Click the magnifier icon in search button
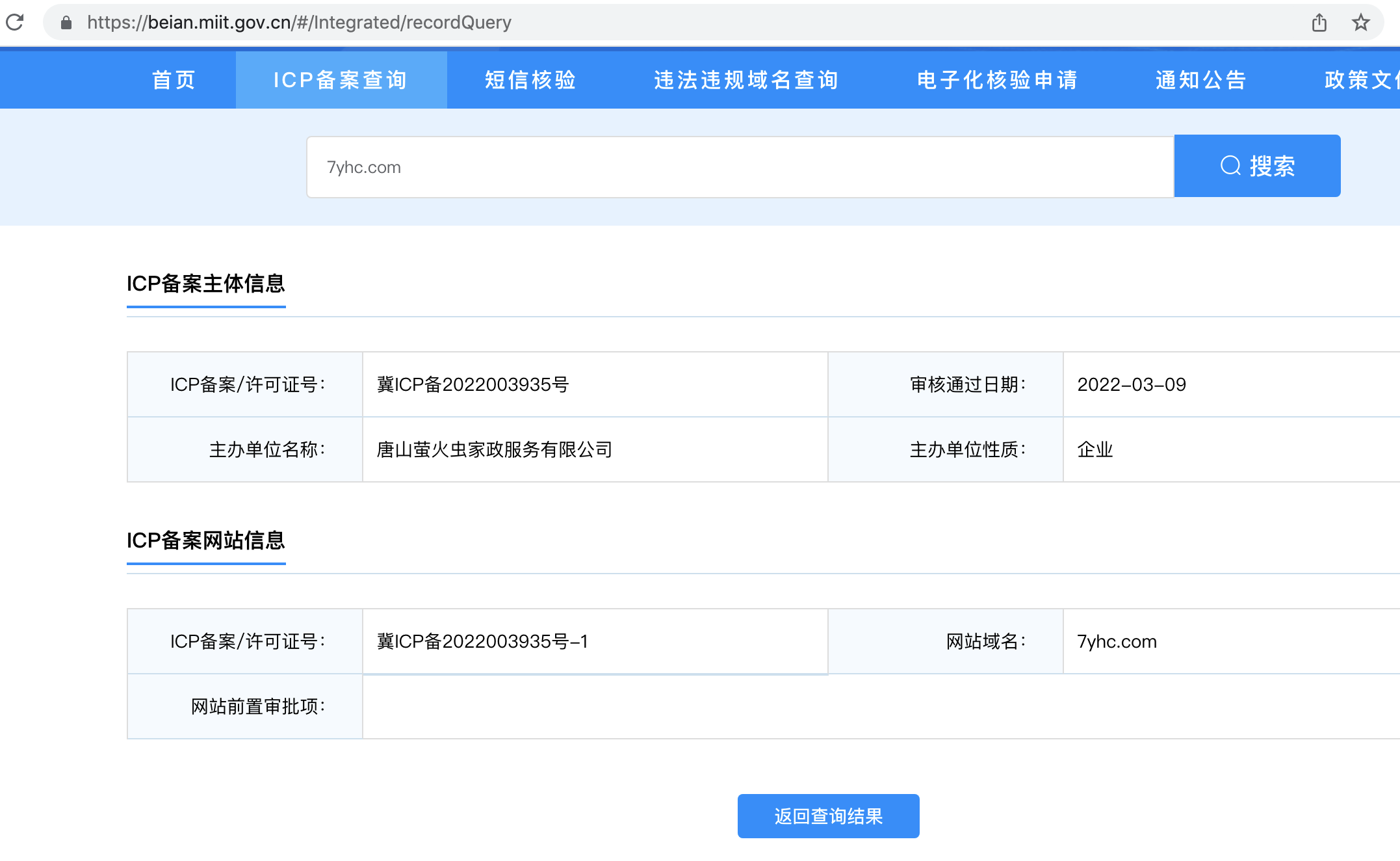 (x=1230, y=166)
